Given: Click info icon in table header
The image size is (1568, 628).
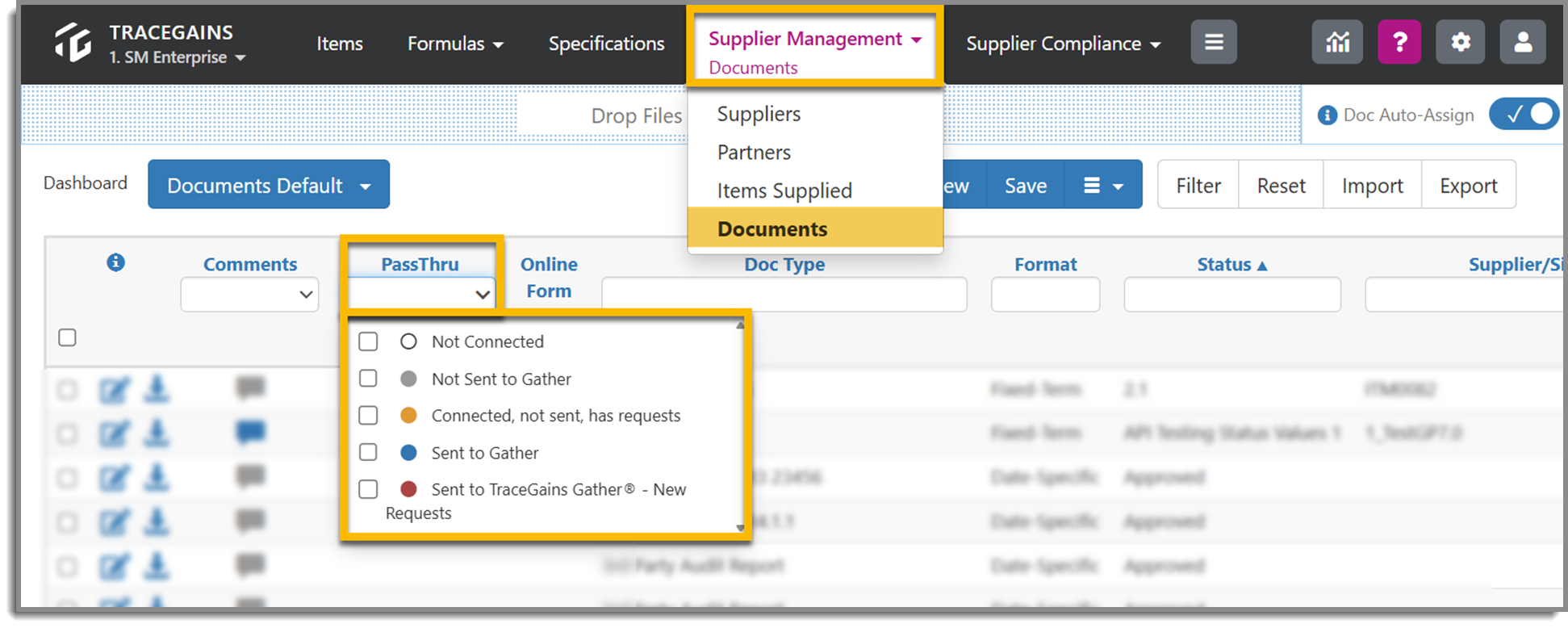Looking at the screenshot, I should pos(116,262).
